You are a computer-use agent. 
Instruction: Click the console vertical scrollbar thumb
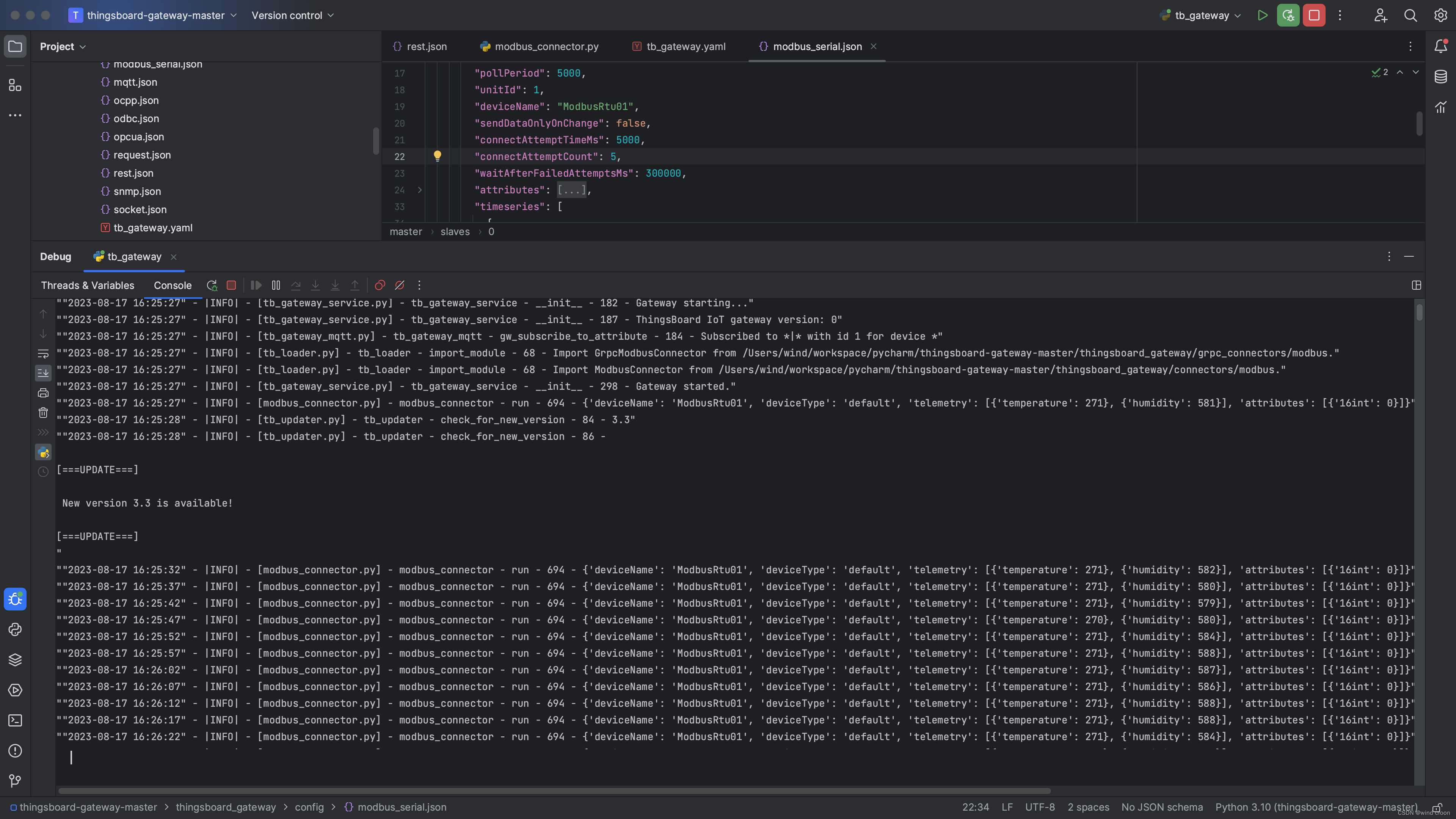tap(1419, 312)
